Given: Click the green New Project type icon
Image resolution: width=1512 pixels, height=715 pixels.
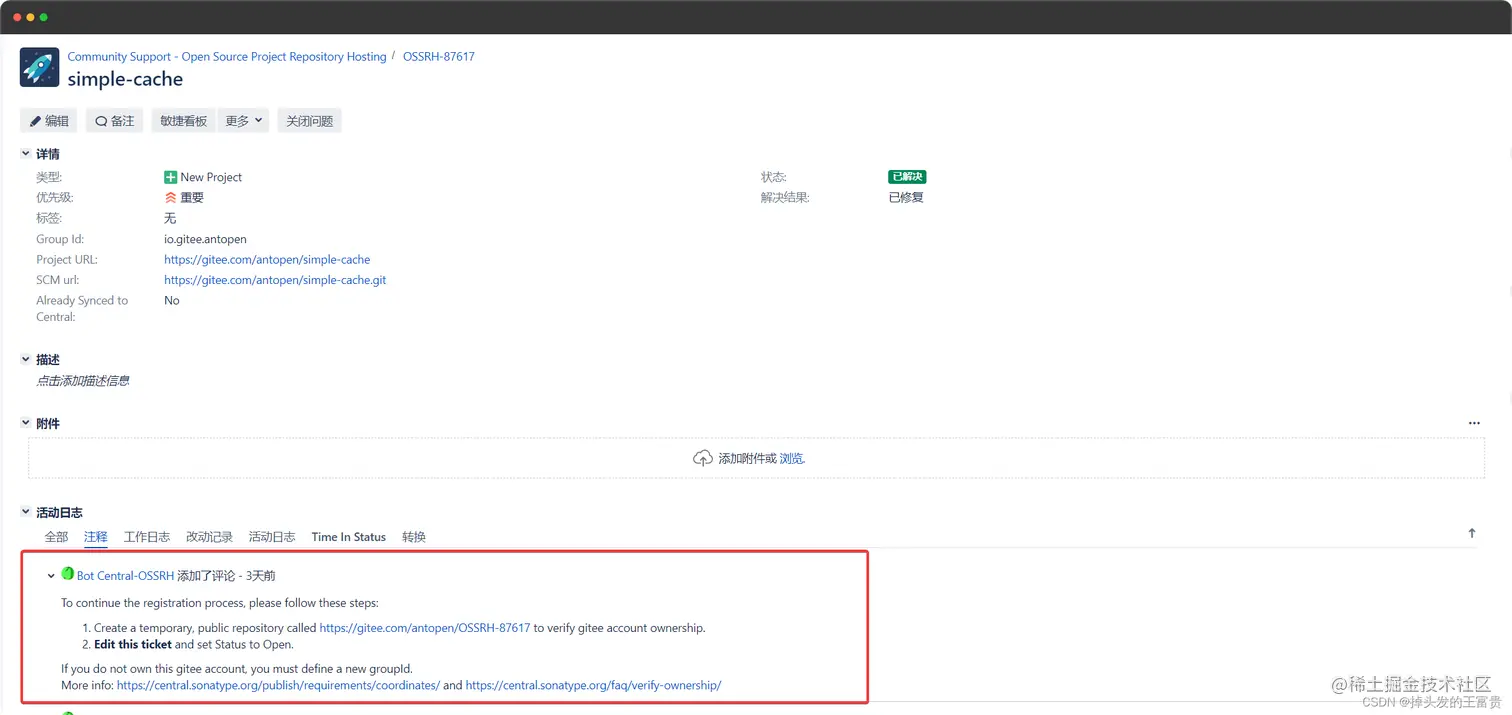Looking at the screenshot, I should point(170,177).
